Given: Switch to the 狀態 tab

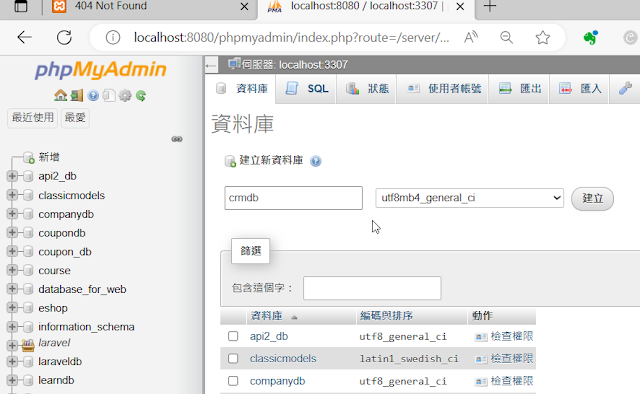Looking at the screenshot, I should (367, 89).
